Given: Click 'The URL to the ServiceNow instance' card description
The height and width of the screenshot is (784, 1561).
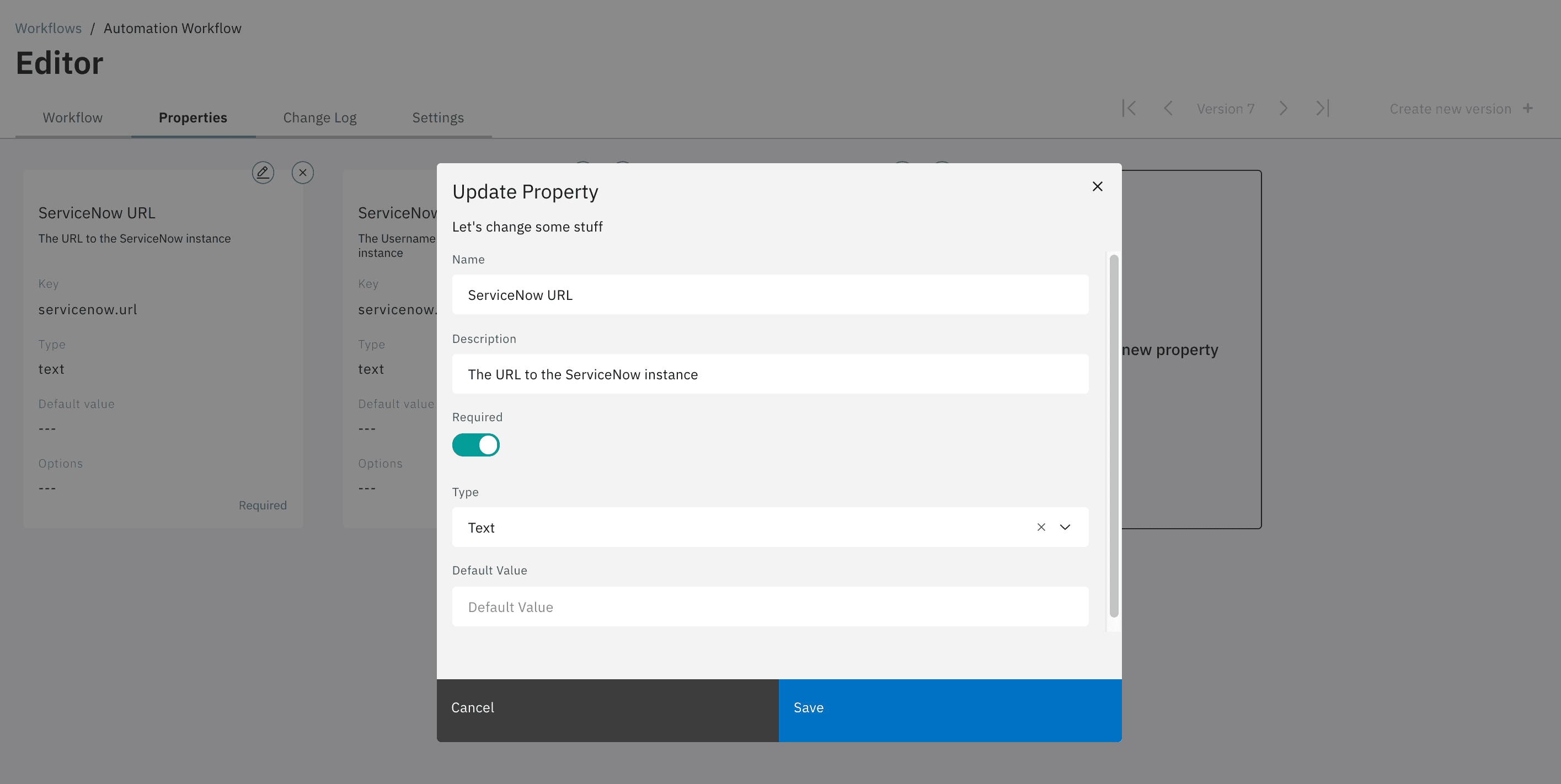Looking at the screenshot, I should pyautogui.click(x=135, y=239).
